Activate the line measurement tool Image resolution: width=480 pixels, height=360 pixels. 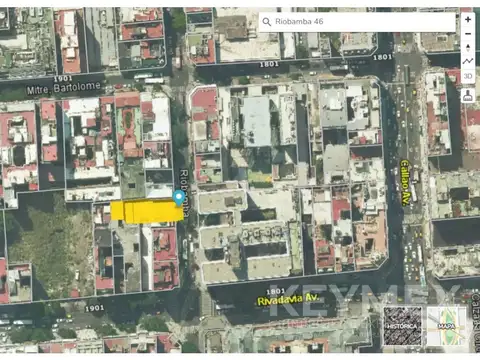tap(468, 61)
